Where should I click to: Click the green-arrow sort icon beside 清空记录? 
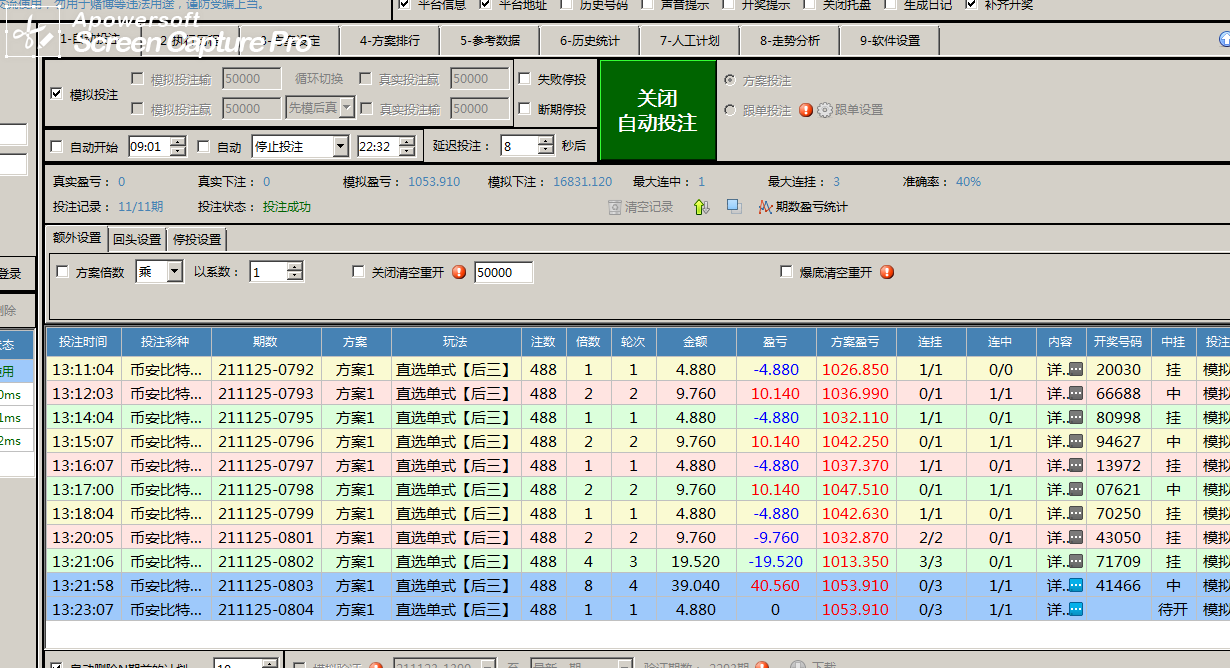click(701, 207)
